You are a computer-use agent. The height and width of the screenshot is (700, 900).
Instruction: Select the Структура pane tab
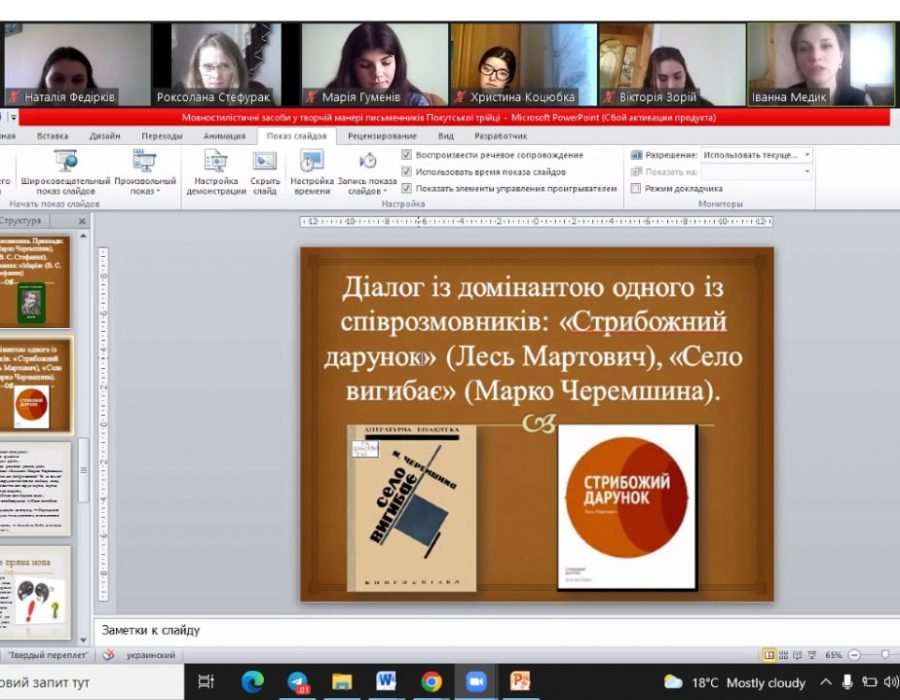22,221
